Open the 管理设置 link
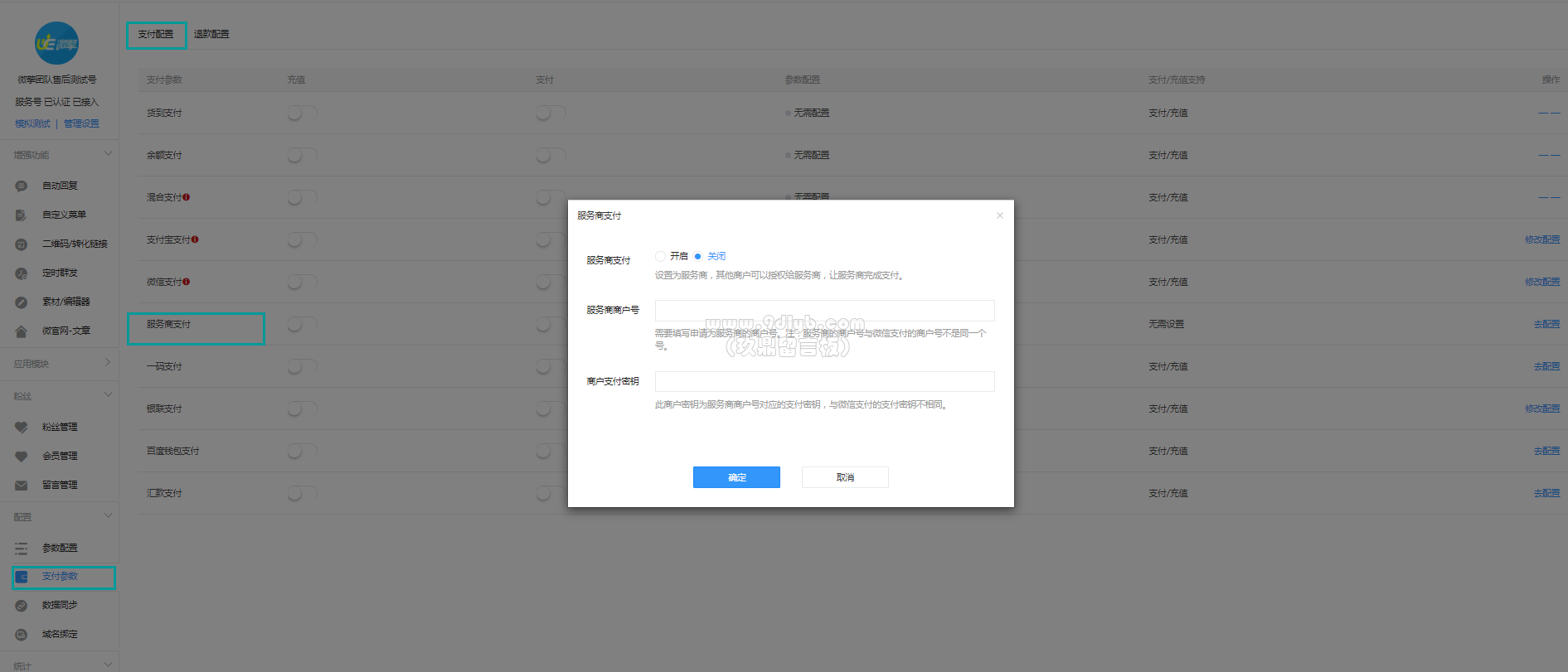1568x672 pixels. [x=81, y=123]
